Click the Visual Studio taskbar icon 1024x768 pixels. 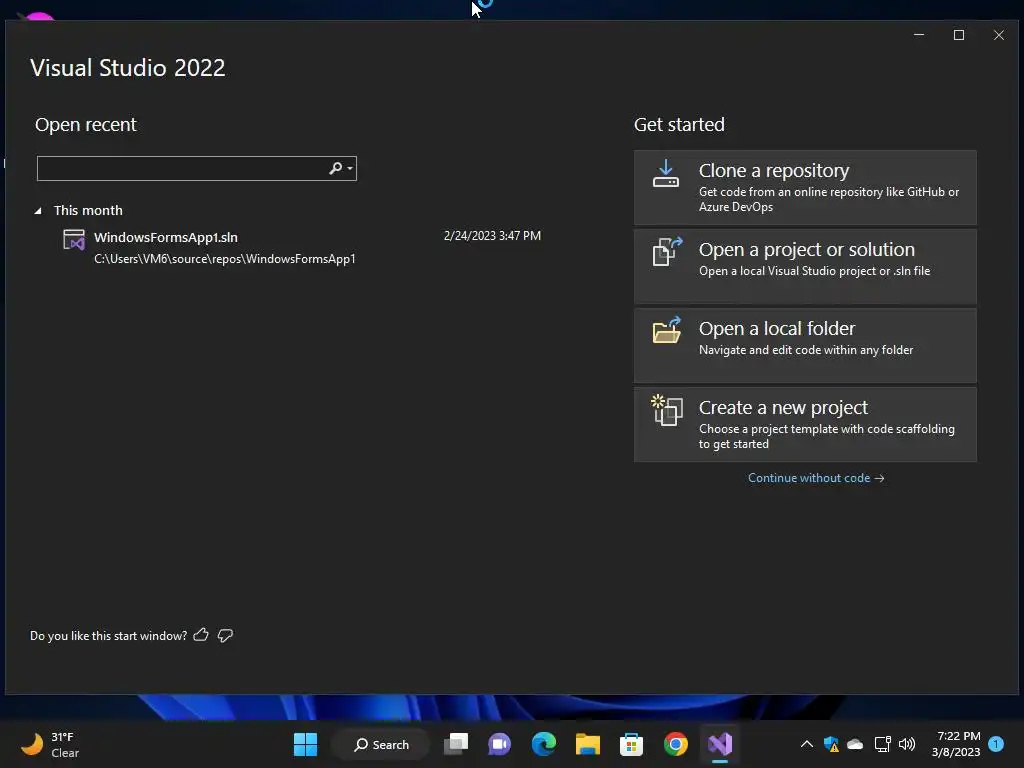click(x=720, y=744)
